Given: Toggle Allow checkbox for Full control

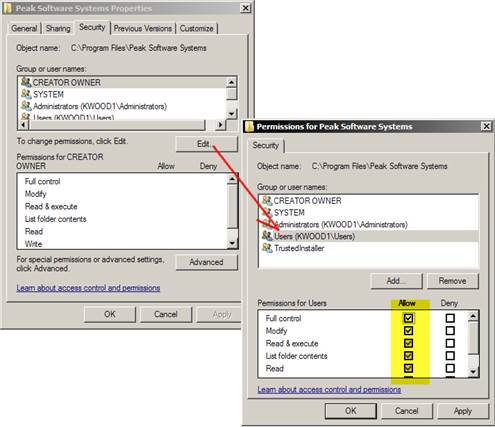Looking at the screenshot, I should pyautogui.click(x=408, y=318).
